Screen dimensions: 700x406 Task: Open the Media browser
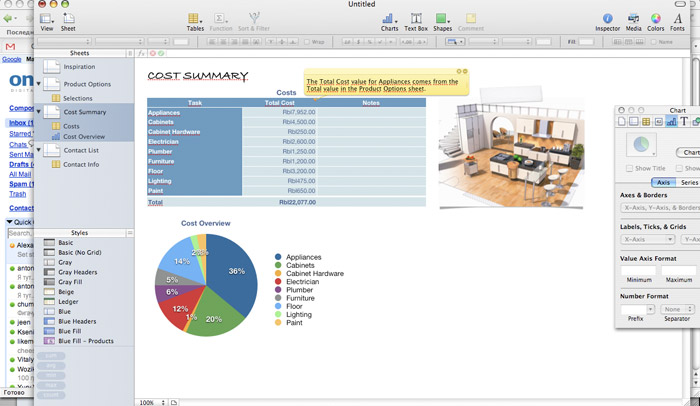[x=633, y=22]
